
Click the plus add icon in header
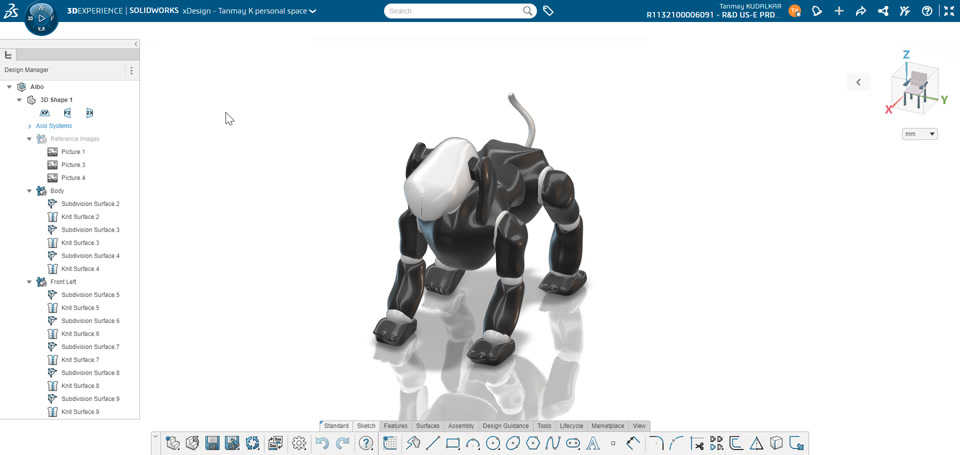pos(839,10)
